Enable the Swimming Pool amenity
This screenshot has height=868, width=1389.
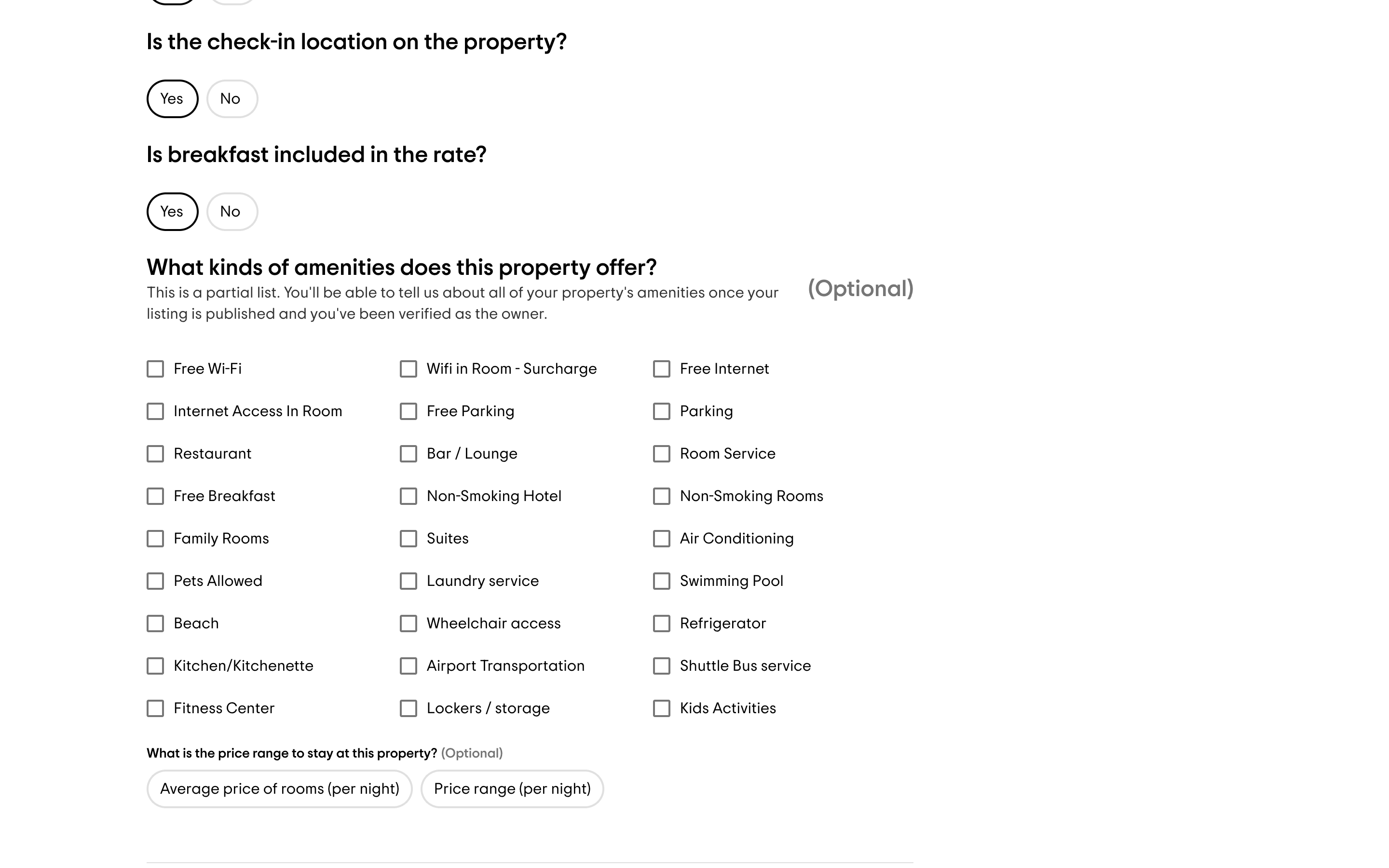pos(661,581)
